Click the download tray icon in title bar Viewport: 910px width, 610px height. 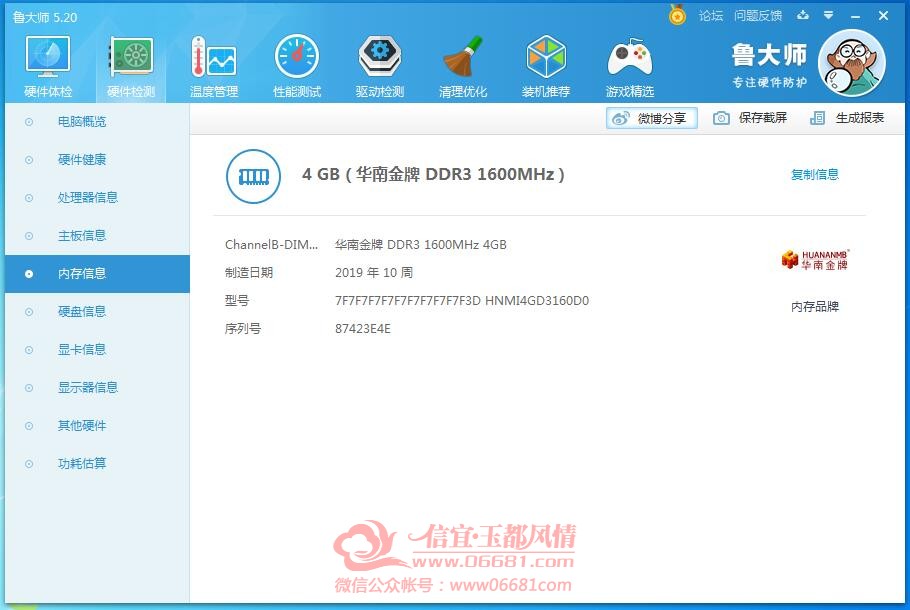803,16
